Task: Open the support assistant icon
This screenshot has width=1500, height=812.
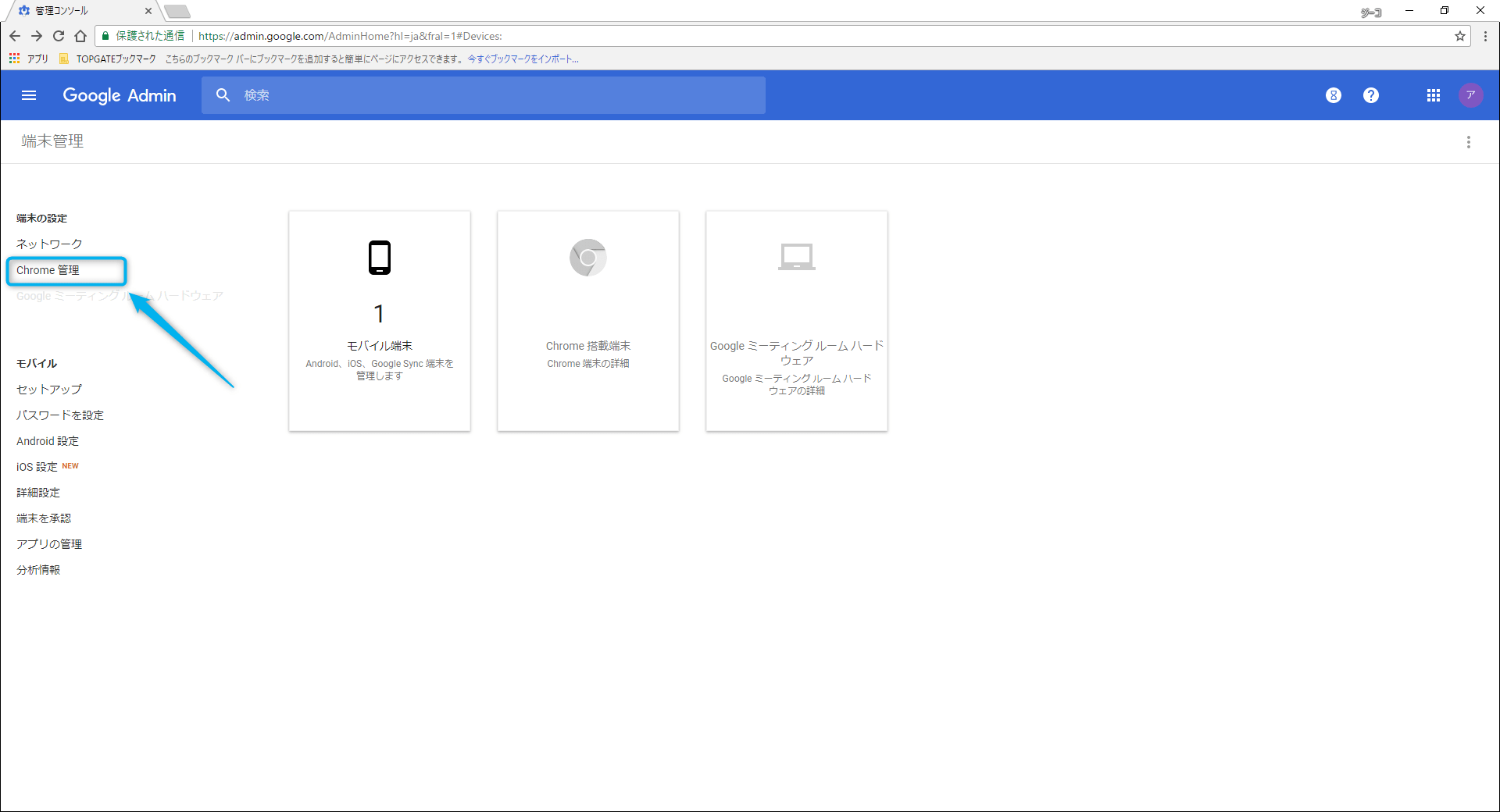Action: (x=1334, y=95)
